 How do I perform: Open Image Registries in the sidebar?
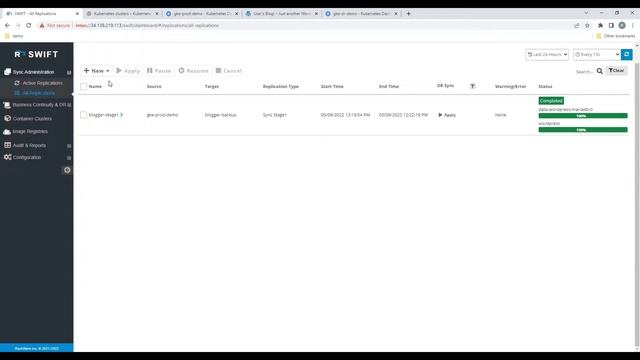[x=30, y=131]
